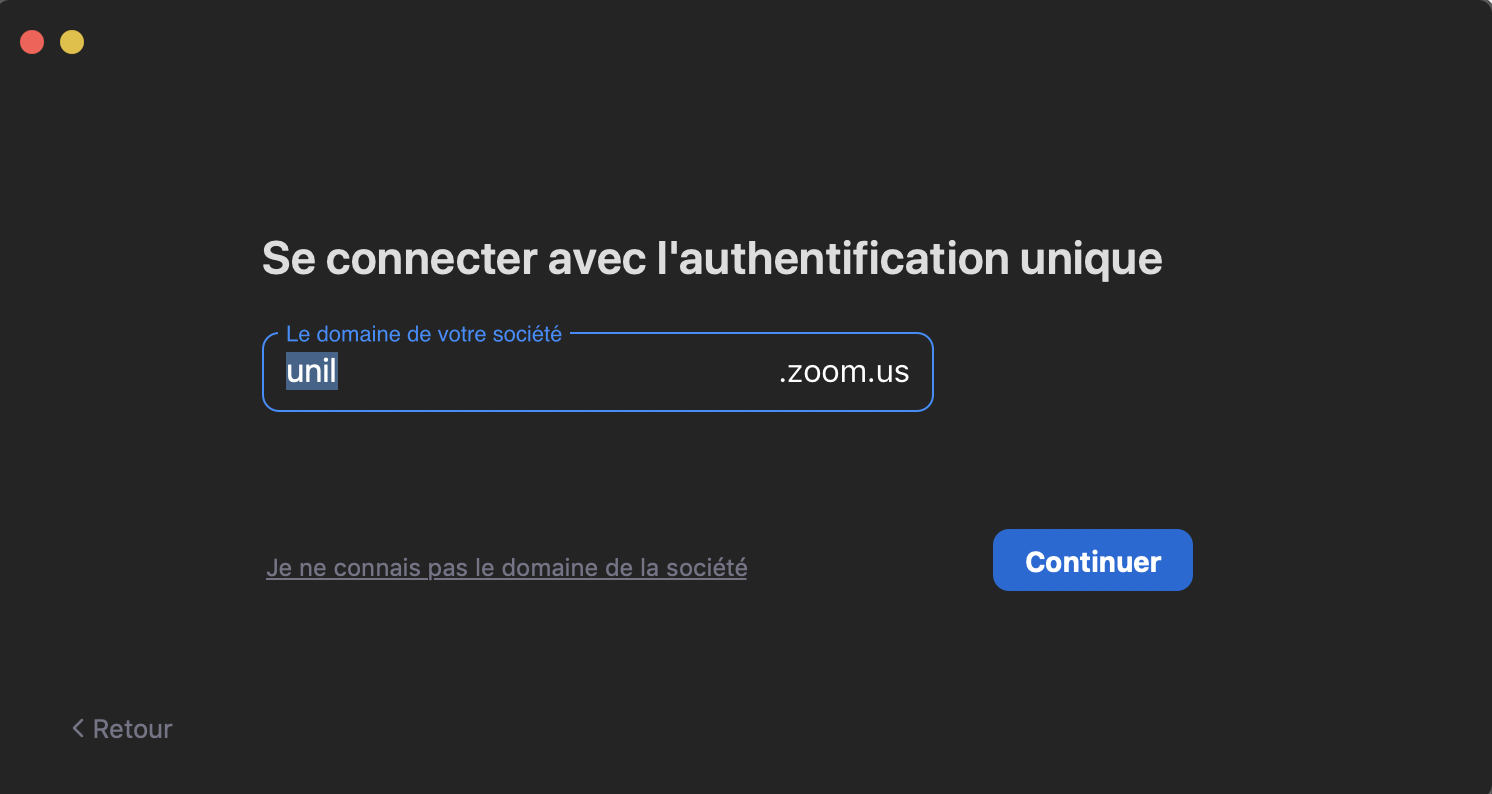Screen dimensions: 1492x794
Task: Click the word 'Je' starting the underlined link
Action: pyautogui.click(x=278, y=568)
